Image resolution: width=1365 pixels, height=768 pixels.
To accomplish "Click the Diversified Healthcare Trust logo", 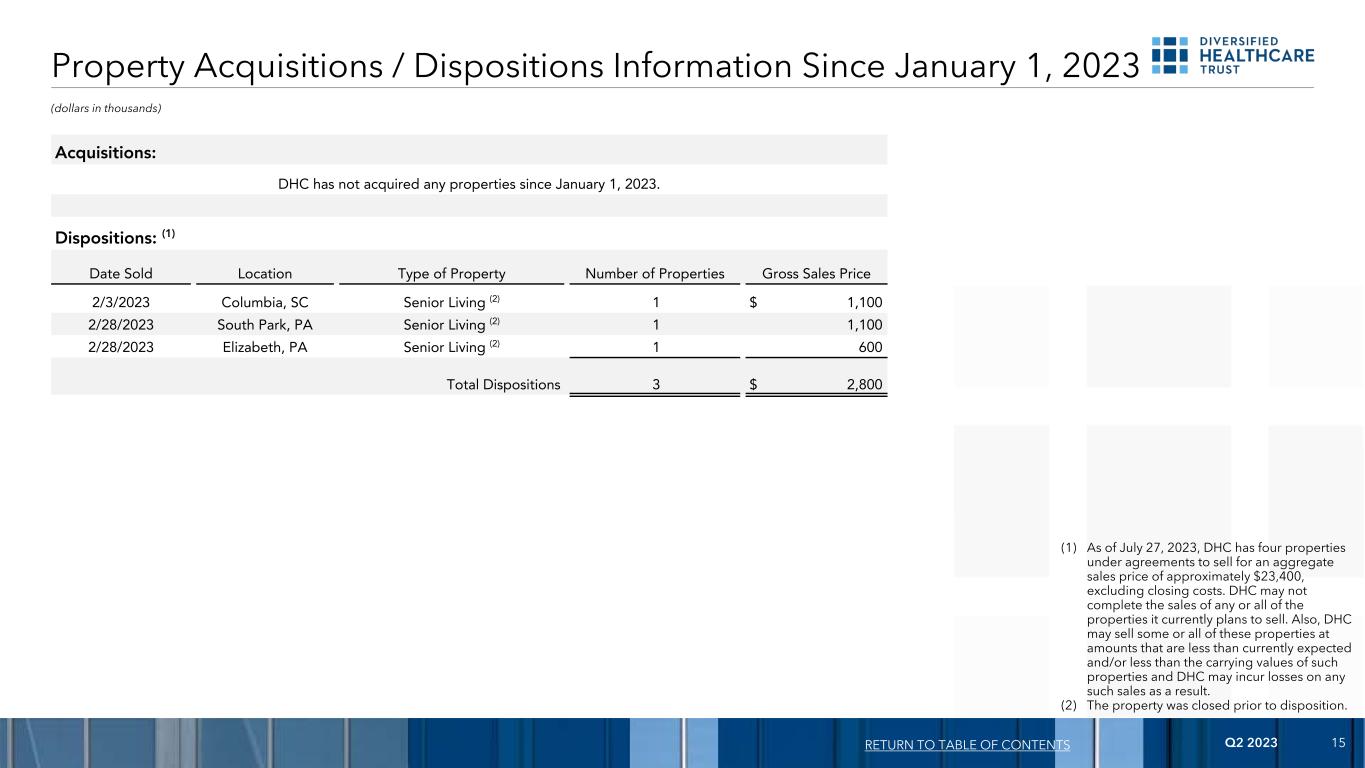I will click(x=1232, y=56).
